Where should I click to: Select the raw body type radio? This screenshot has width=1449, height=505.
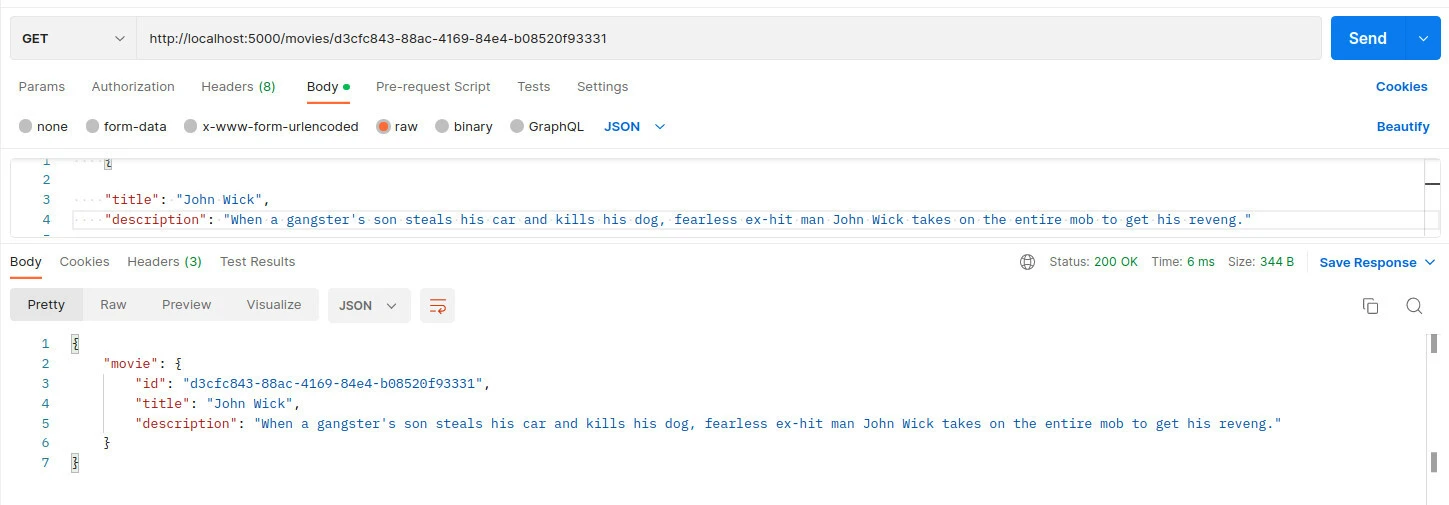pyautogui.click(x=383, y=127)
